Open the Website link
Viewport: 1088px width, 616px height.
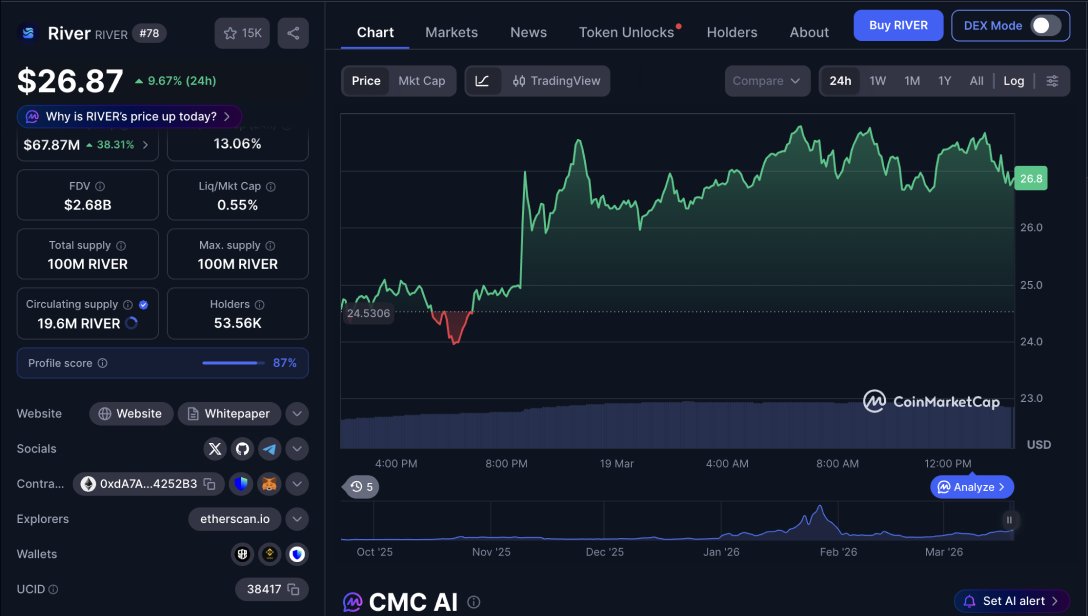130,413
